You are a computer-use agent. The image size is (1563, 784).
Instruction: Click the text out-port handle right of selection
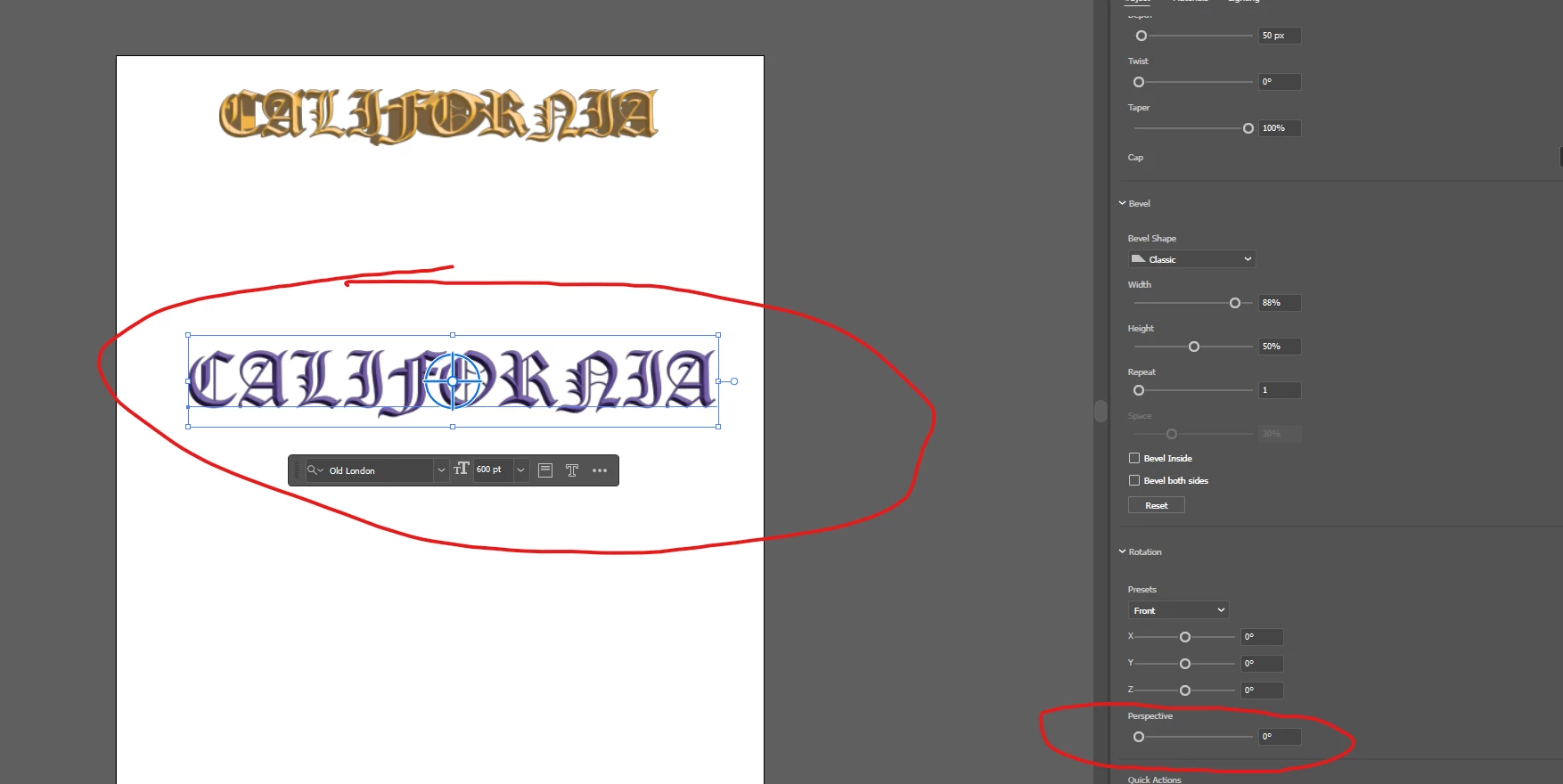(734, 381)
